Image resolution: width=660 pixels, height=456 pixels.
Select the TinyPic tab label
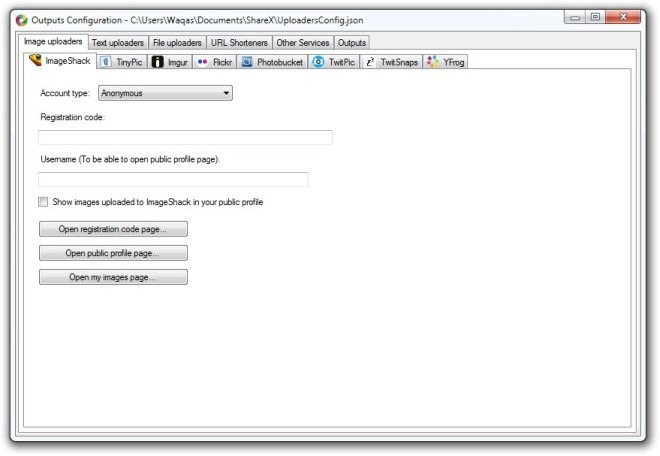point(129,62)
